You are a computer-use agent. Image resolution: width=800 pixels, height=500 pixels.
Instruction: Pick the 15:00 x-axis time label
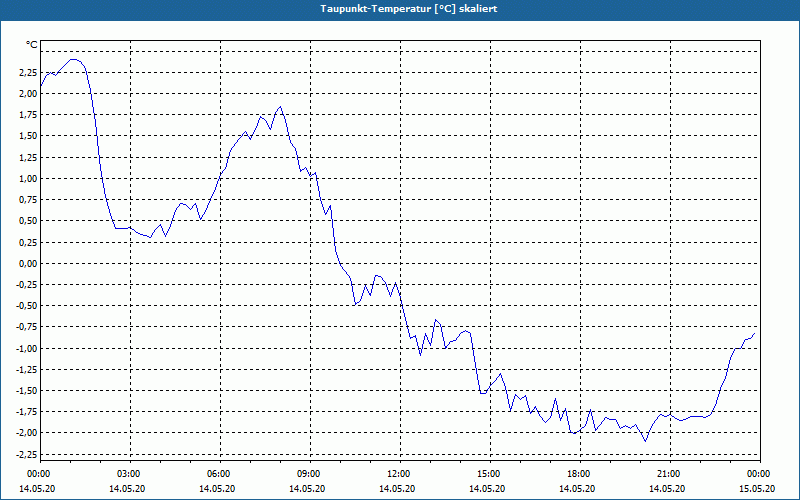point(490,474)
